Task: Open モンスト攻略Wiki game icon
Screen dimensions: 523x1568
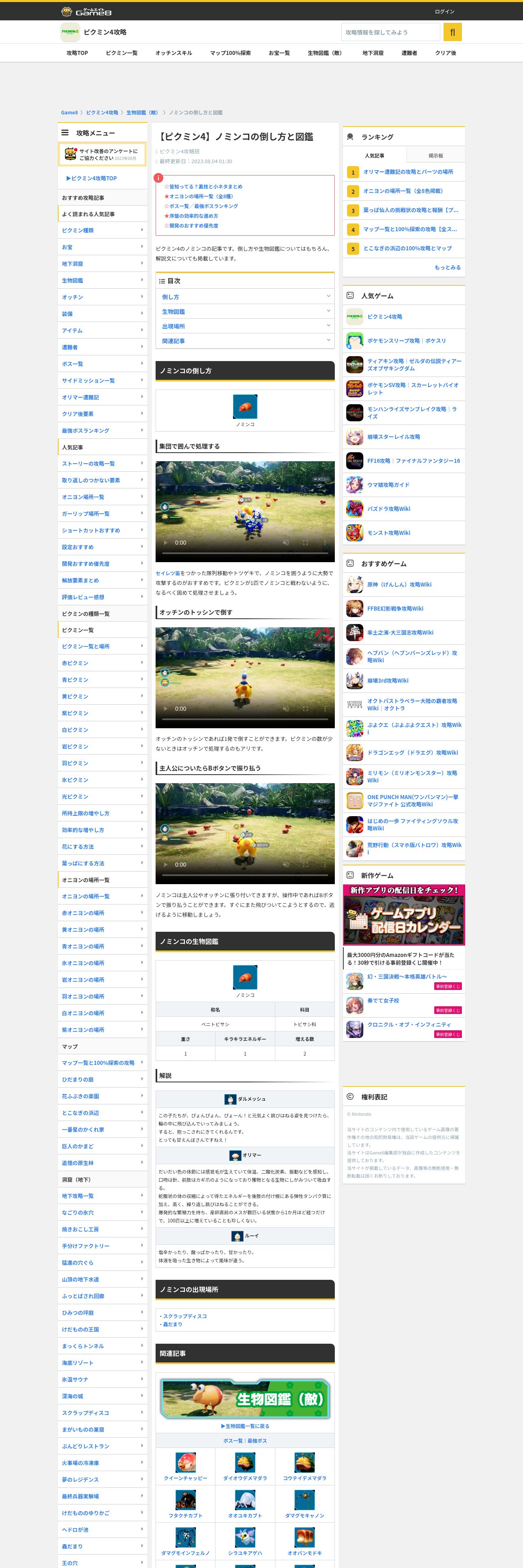Action: [x=354, y=532]
